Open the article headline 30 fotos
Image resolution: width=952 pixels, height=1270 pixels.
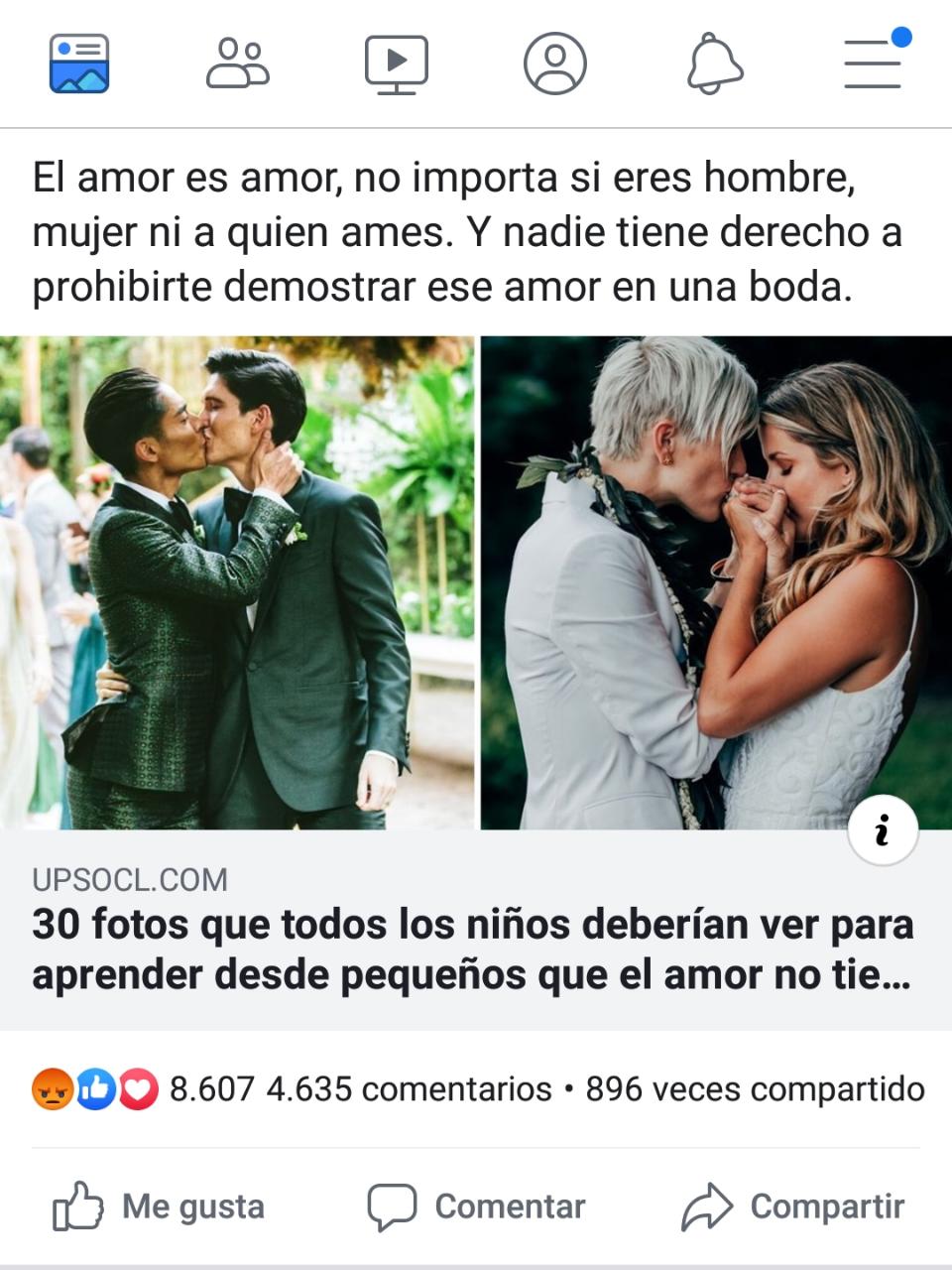[473, 950]
